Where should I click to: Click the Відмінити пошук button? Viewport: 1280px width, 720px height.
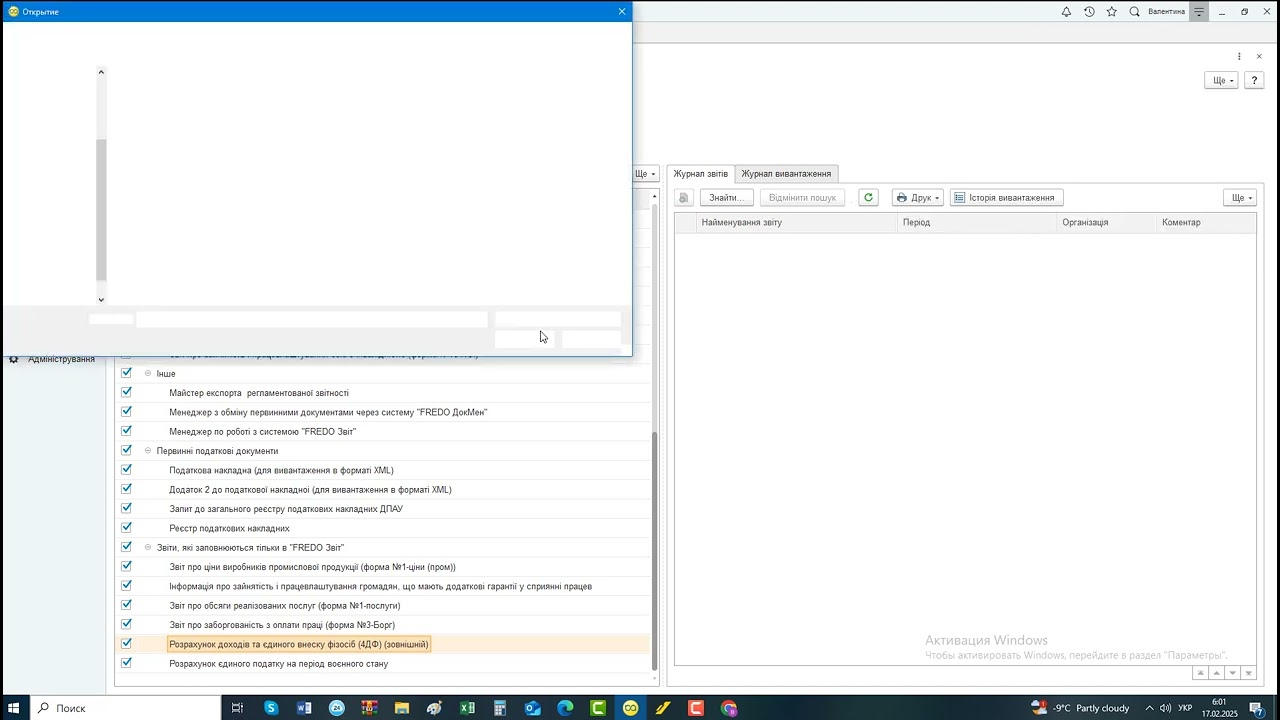802,198
